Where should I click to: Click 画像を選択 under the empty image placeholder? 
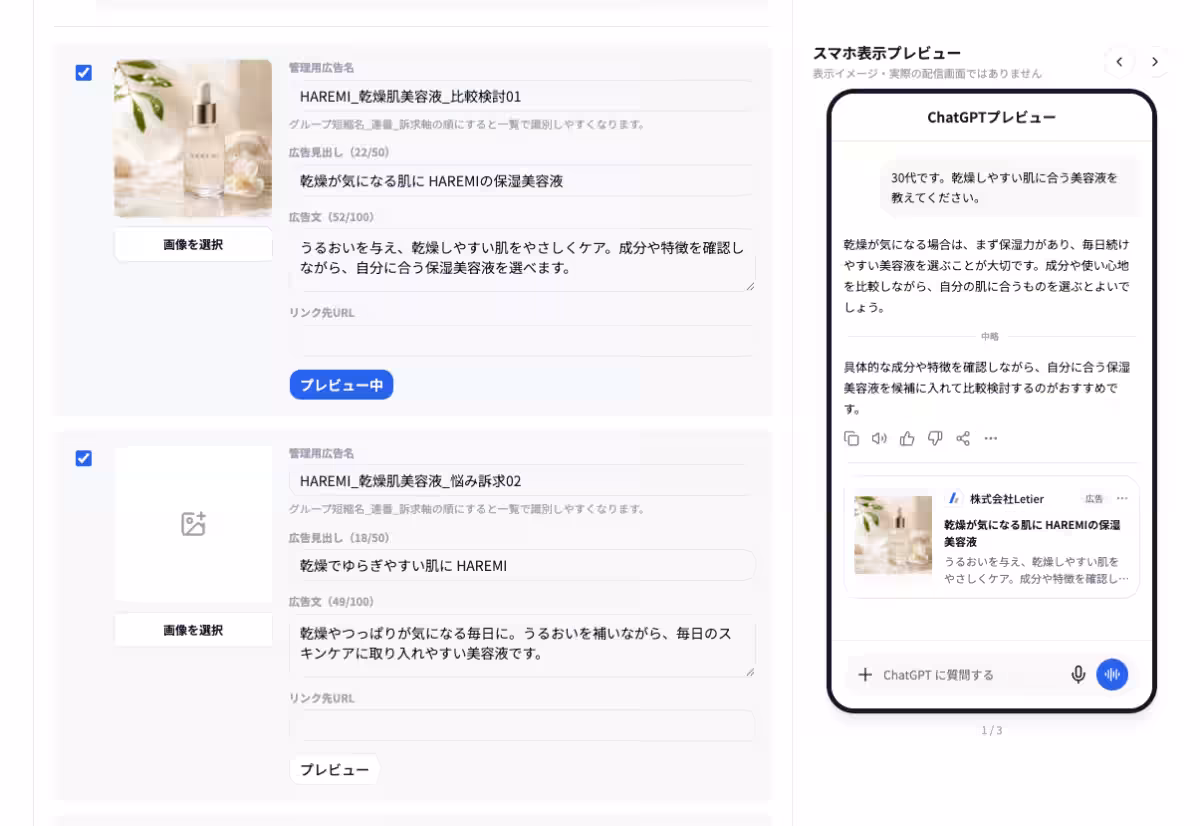coord(193,630)
